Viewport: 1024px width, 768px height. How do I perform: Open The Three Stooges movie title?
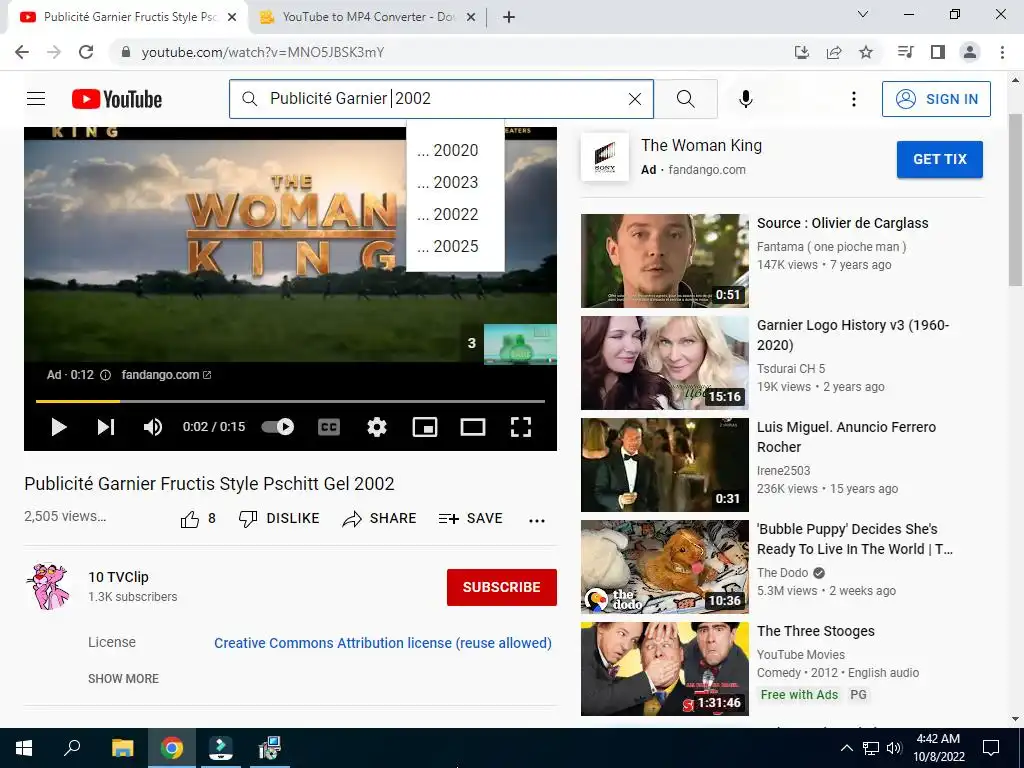pos(816,631)
